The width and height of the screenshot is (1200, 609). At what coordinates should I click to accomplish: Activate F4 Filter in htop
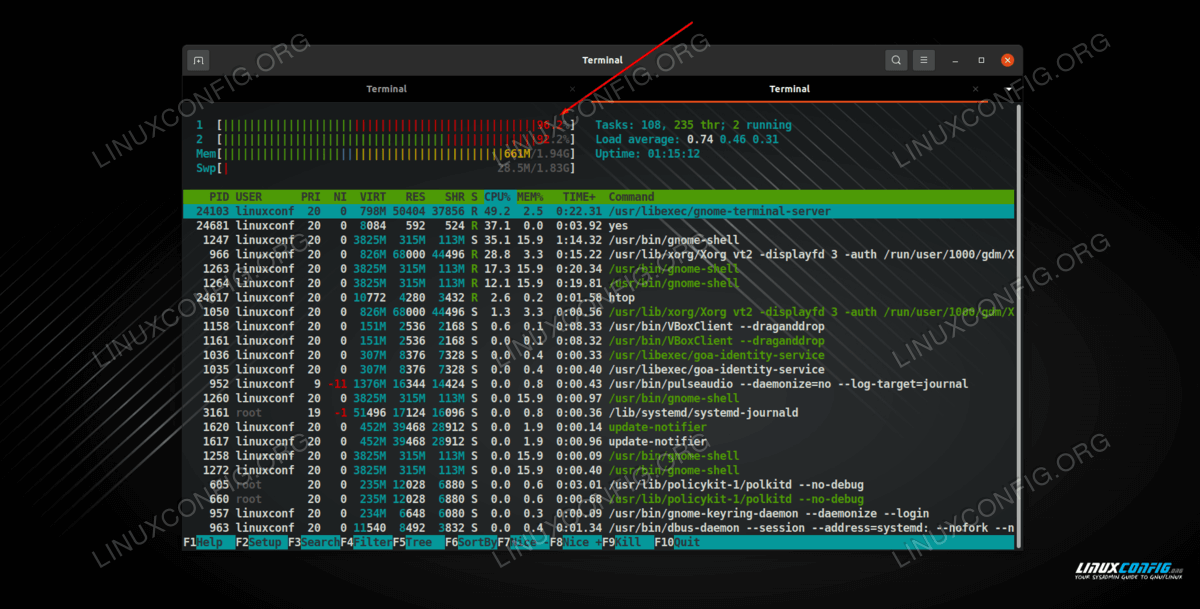372,542
